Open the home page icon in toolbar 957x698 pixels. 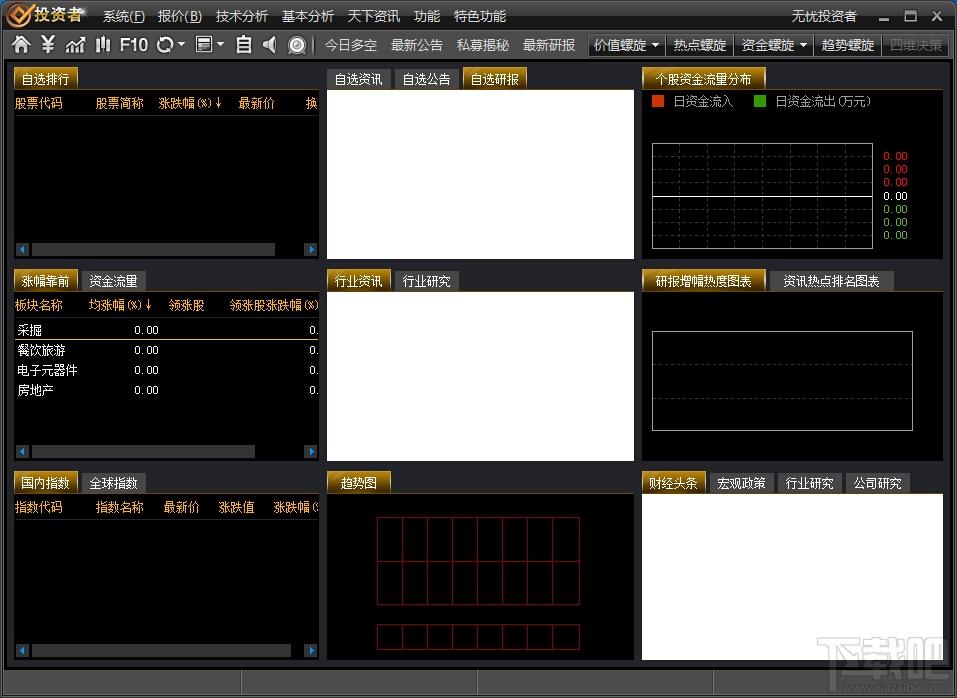pos(21,45)
